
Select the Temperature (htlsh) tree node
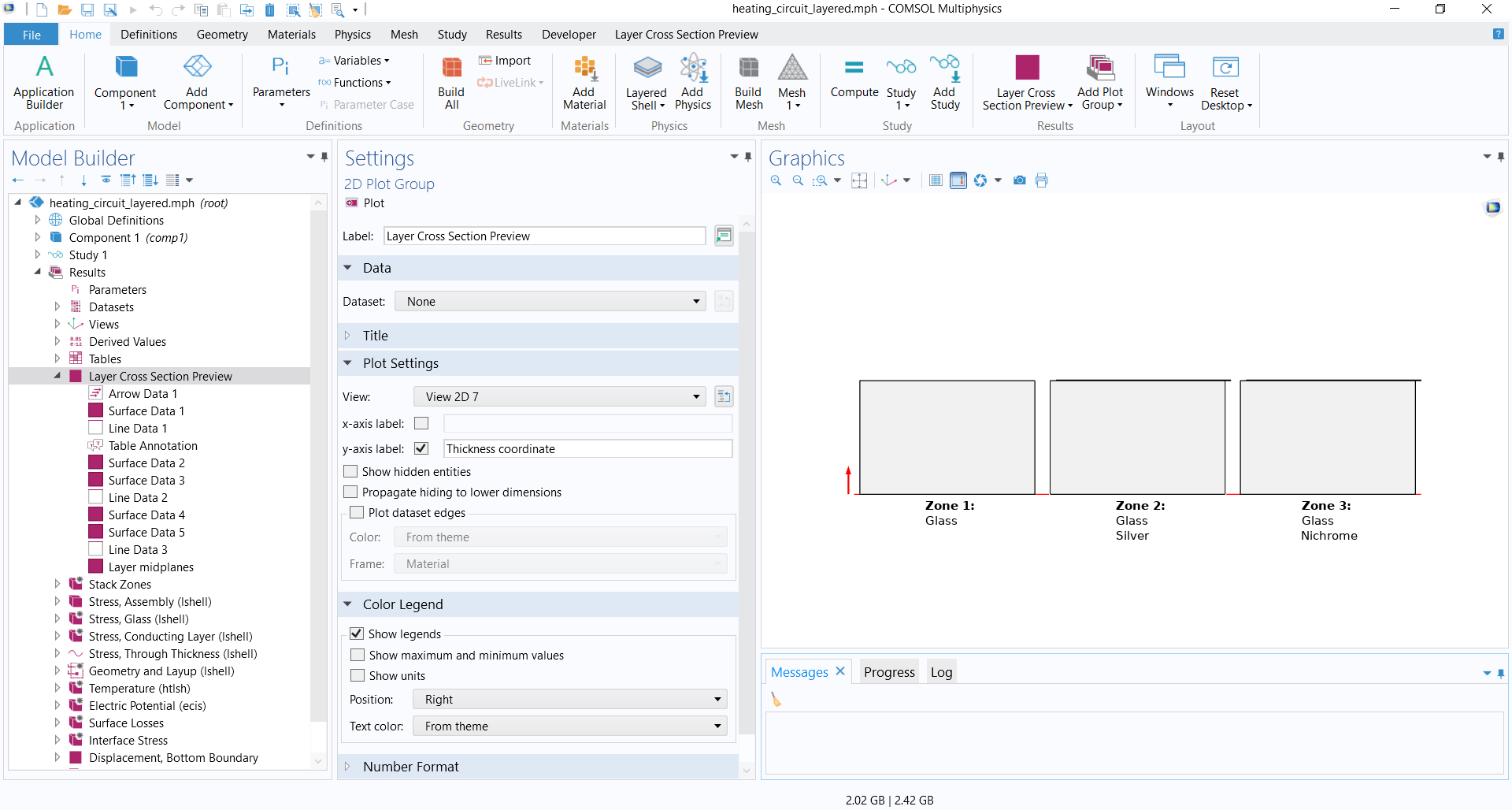tap(139, 689)
